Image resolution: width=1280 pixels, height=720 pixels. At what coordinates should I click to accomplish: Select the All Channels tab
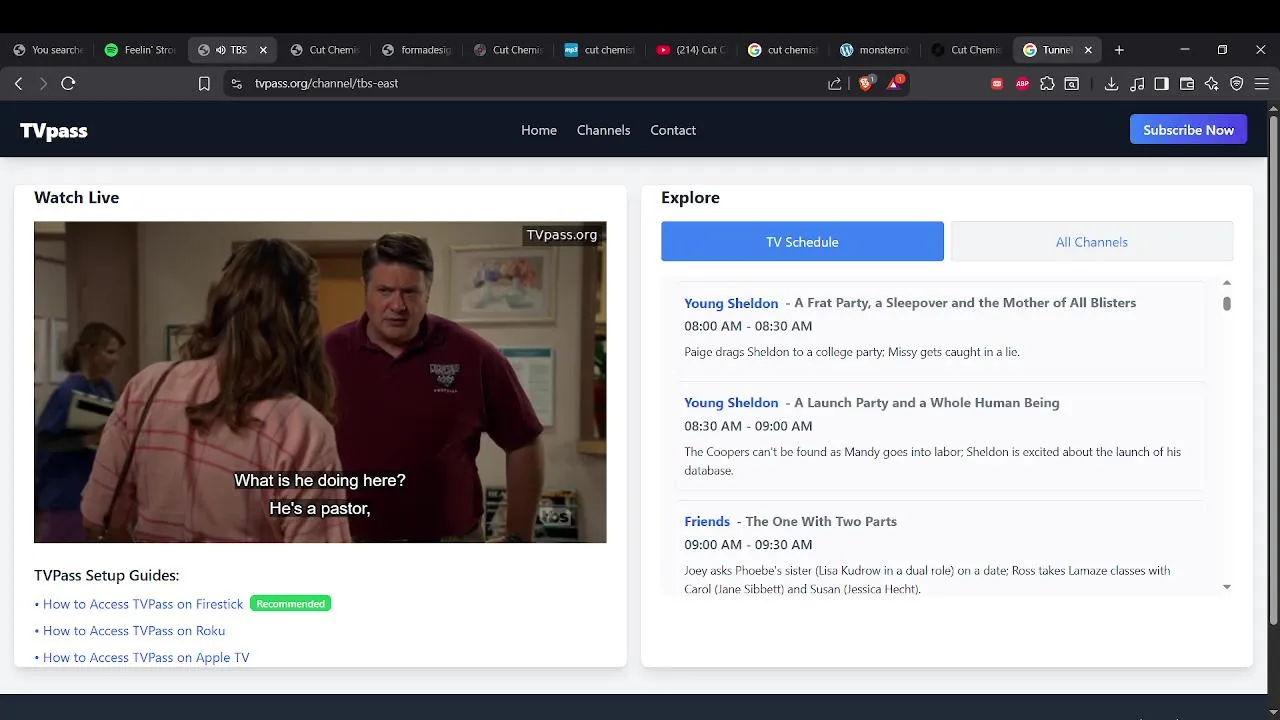[1092, 241]
